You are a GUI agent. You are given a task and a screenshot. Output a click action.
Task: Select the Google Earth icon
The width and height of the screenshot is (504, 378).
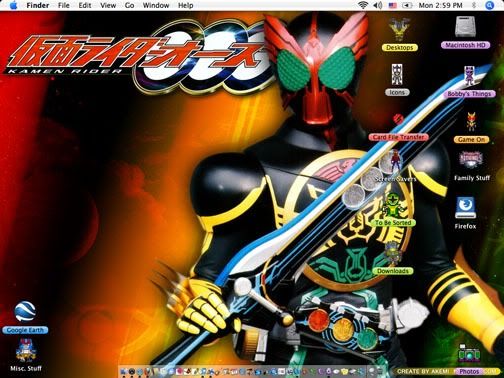25,312
